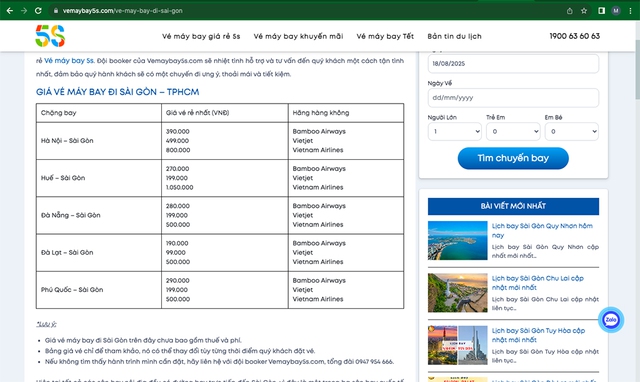Click the browser back arrow
This screenshot has width=640, height=382.
click(10, 11)
